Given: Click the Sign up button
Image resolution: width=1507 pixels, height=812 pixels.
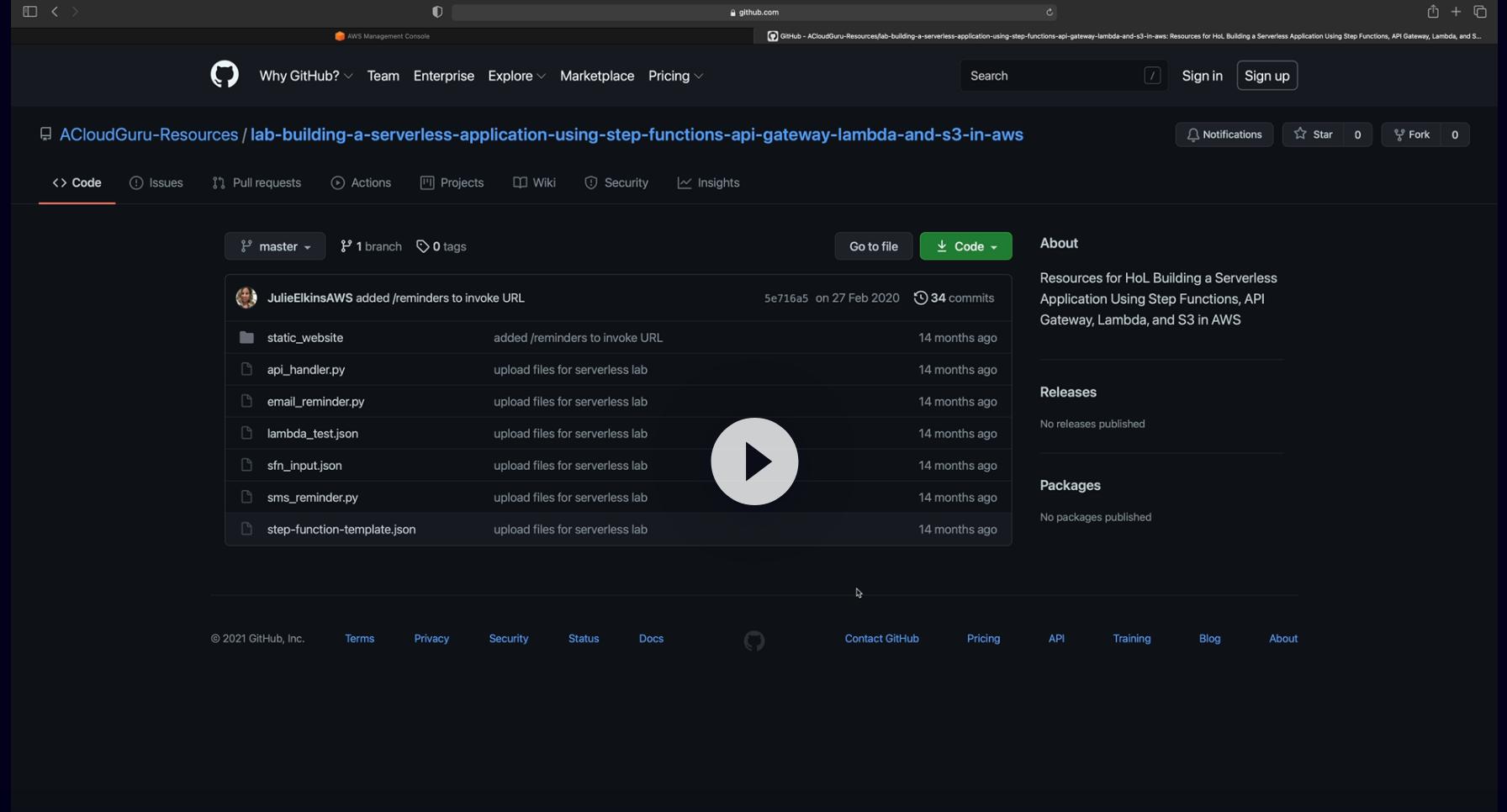Looking at the screenshot, I should [1267, 76].
